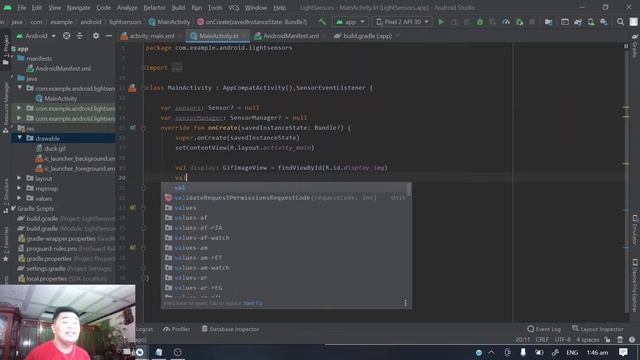Hide the Project panel with minus icon
The width and height of the screenshot is (640, 360).
[x=109, y=36]
